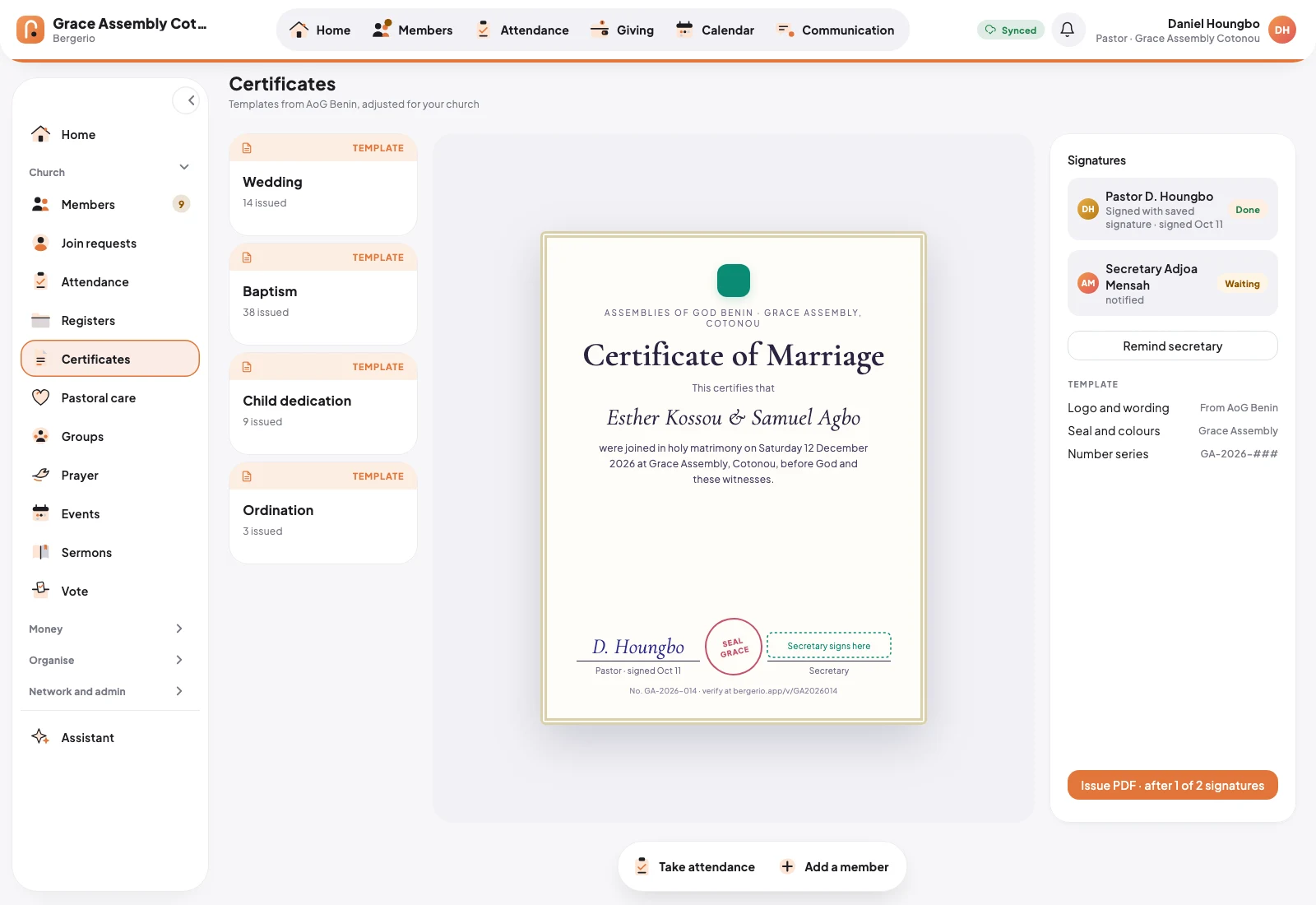Click the Wedding template document icon
Screen dimensions: 1316x905
click(247, 148)
